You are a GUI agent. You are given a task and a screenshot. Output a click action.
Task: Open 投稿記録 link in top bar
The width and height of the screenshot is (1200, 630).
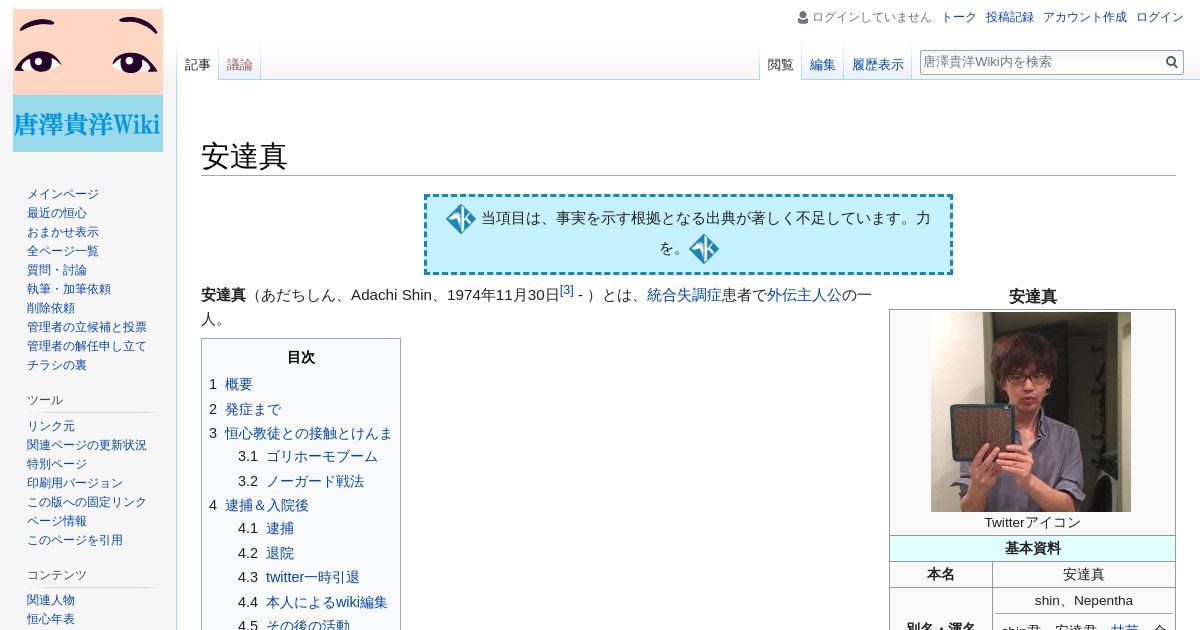point(1010,17)
